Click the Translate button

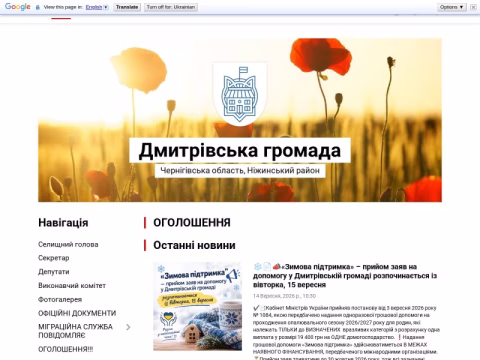[x=127, y=7]
